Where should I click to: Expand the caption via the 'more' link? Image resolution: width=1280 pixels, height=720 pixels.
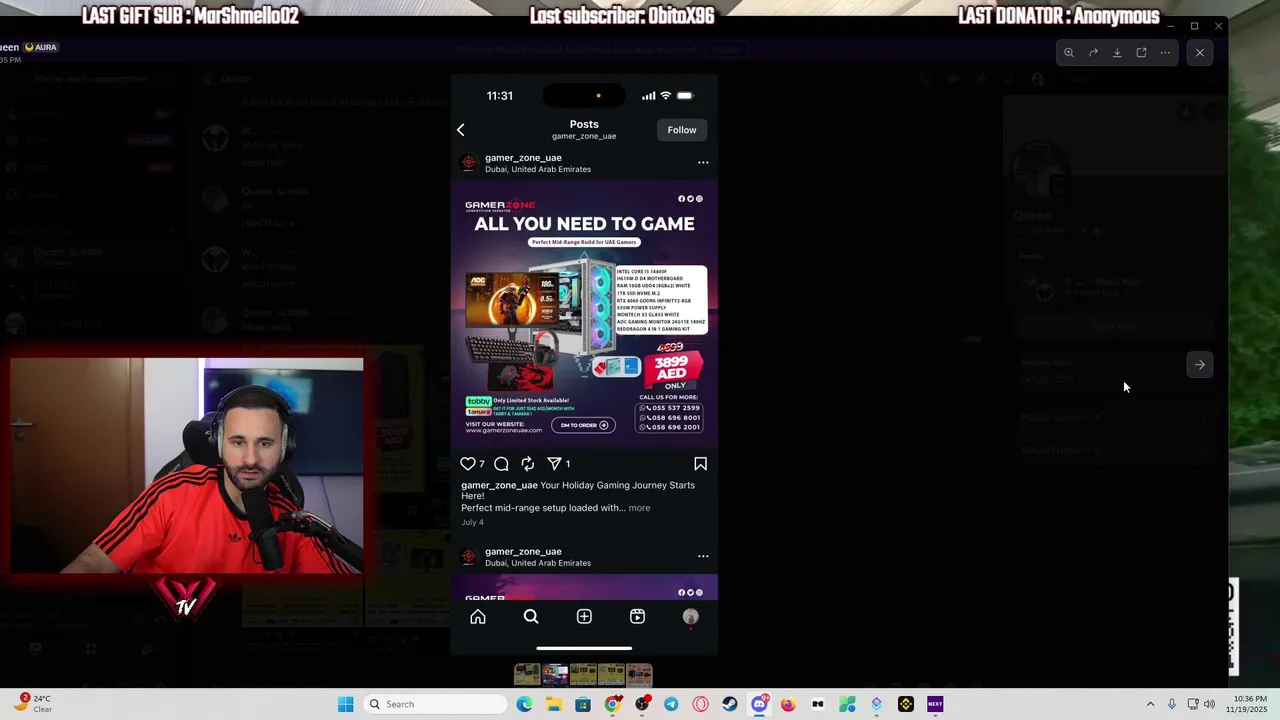639,508
